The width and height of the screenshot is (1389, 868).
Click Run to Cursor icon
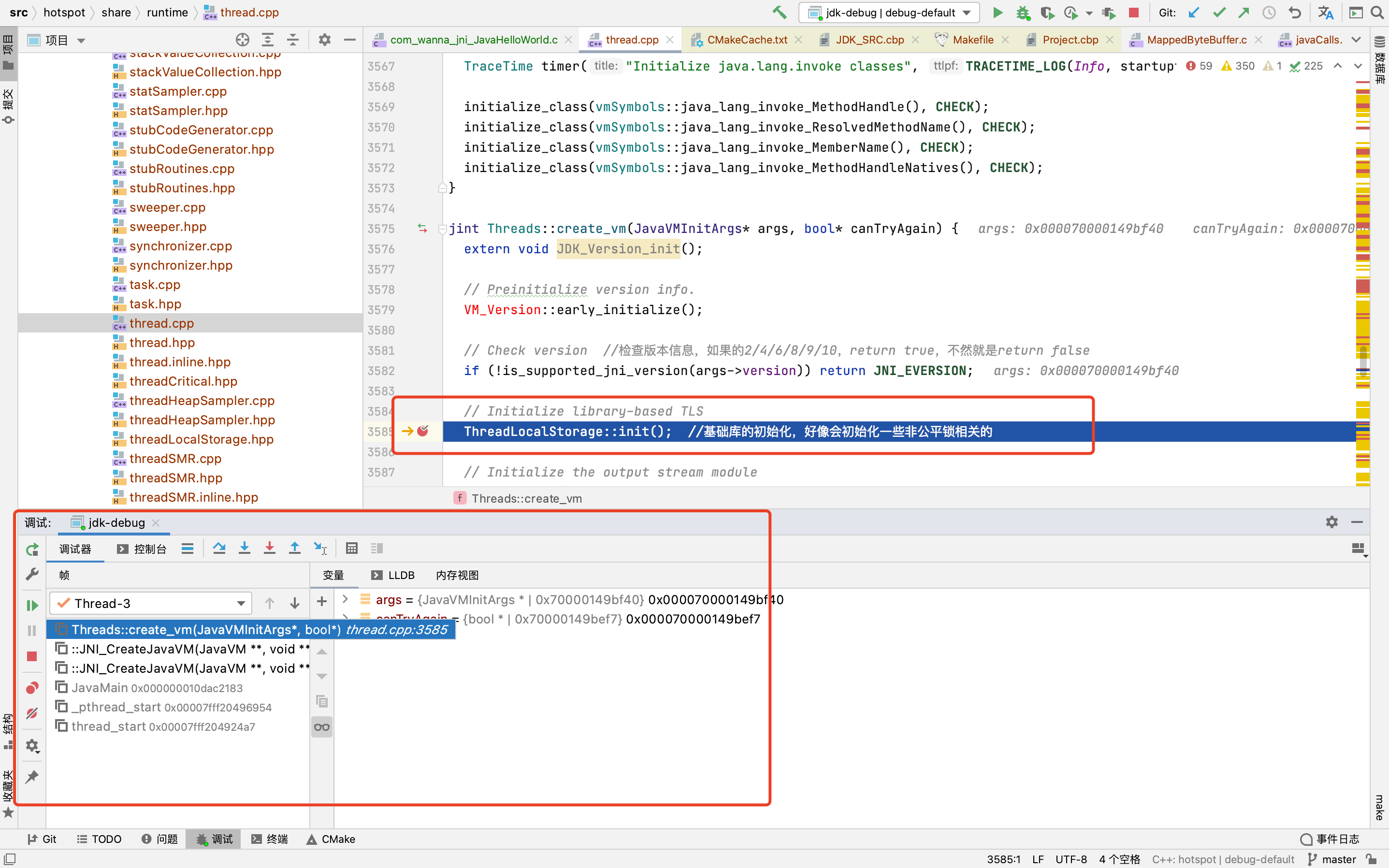(320, 548)
